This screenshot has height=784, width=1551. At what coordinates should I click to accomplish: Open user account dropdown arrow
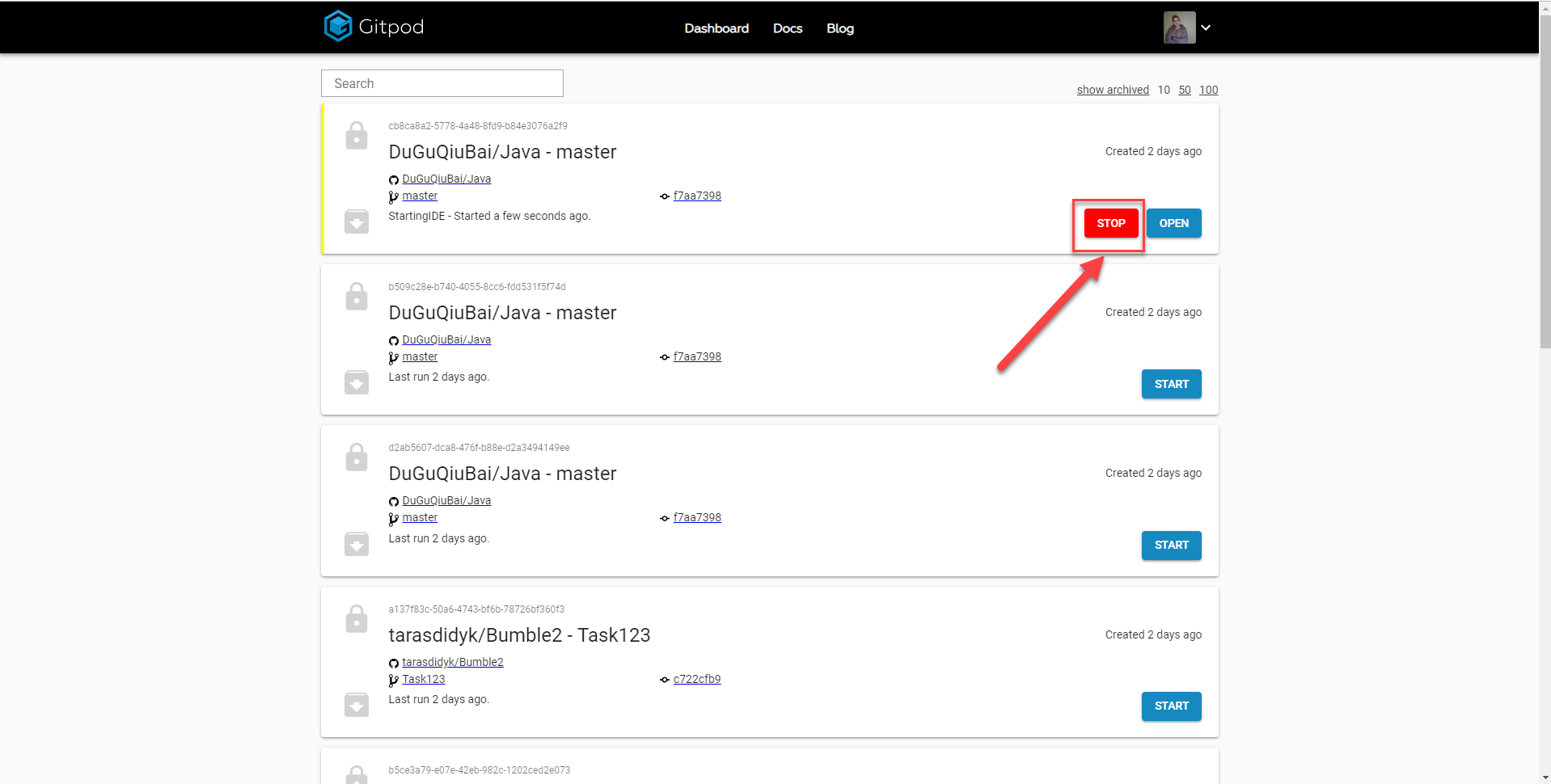[x=1206, y=27]
